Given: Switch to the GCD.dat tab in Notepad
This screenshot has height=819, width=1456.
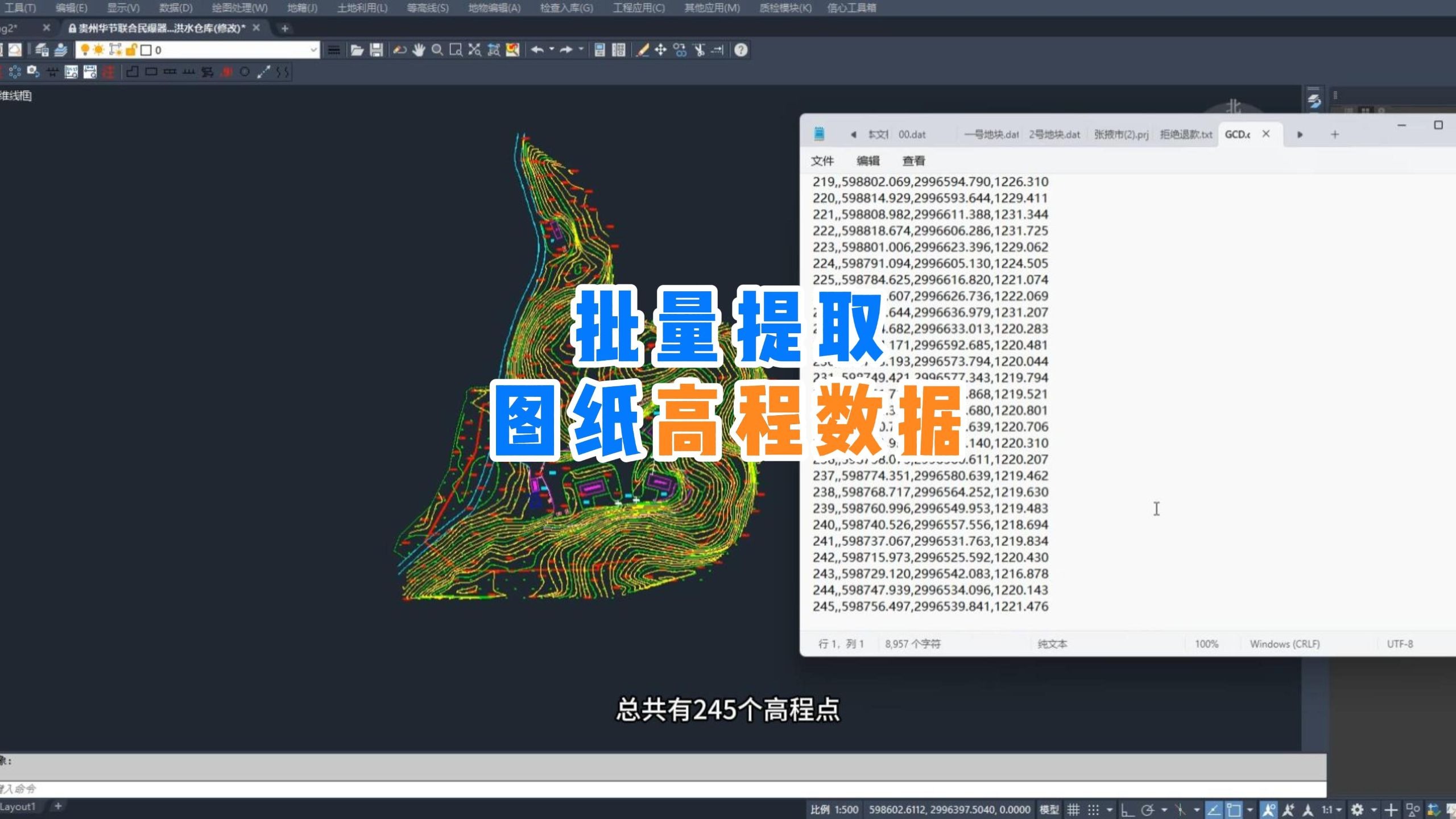Looking at the screenshot, I should 1239,134.
